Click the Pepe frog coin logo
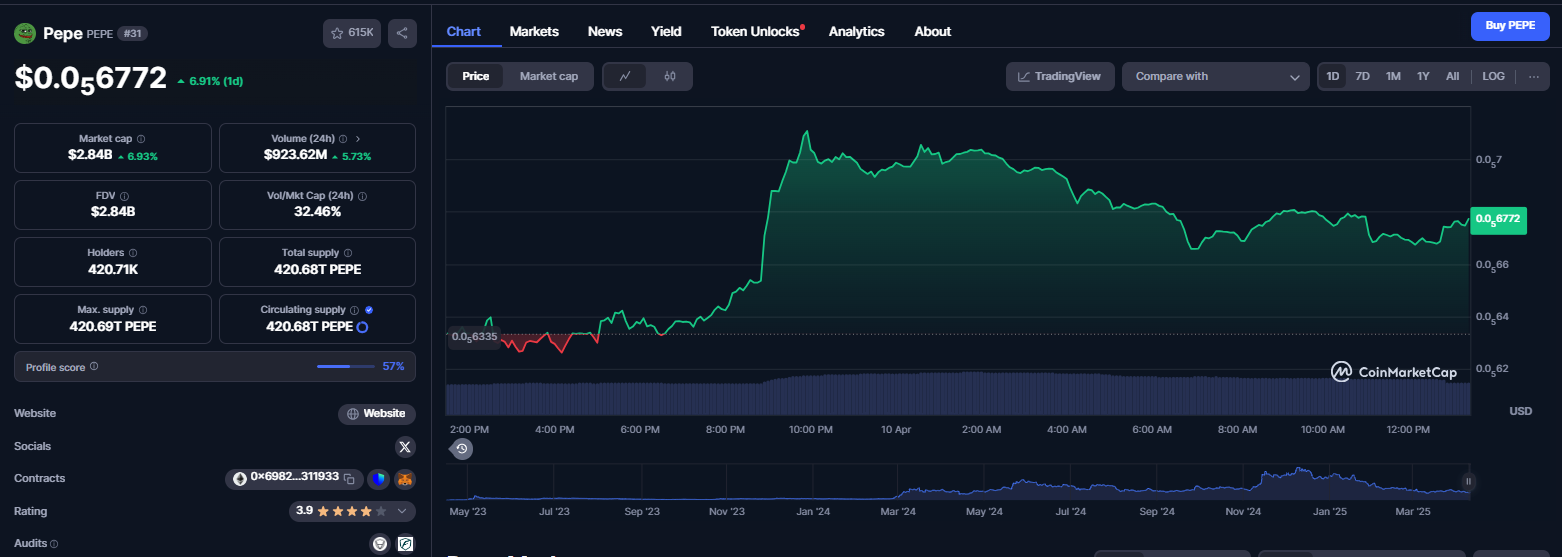 [25, 33]
